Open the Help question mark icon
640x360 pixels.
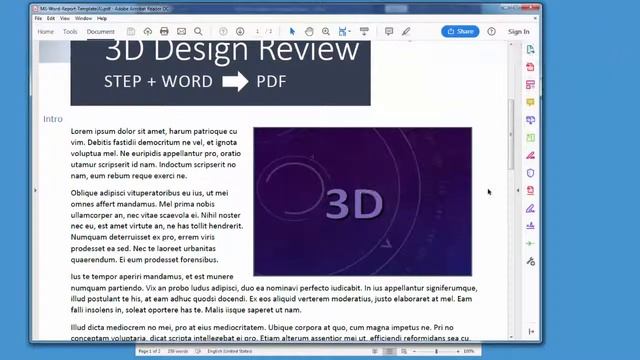[x=491, y=31]
